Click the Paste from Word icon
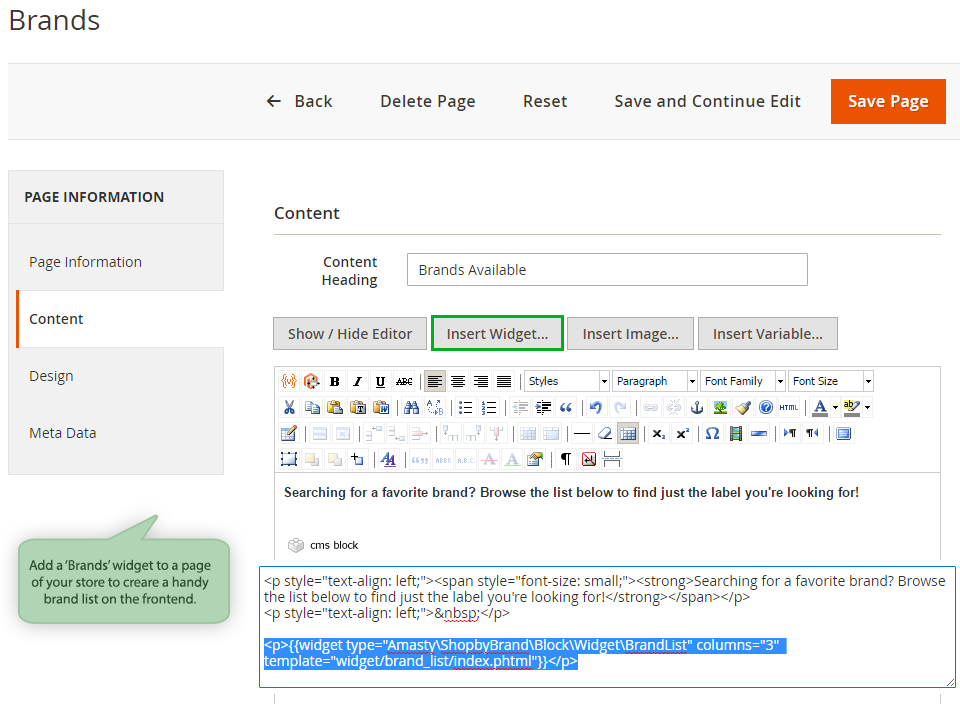 (x=381, y=407)
